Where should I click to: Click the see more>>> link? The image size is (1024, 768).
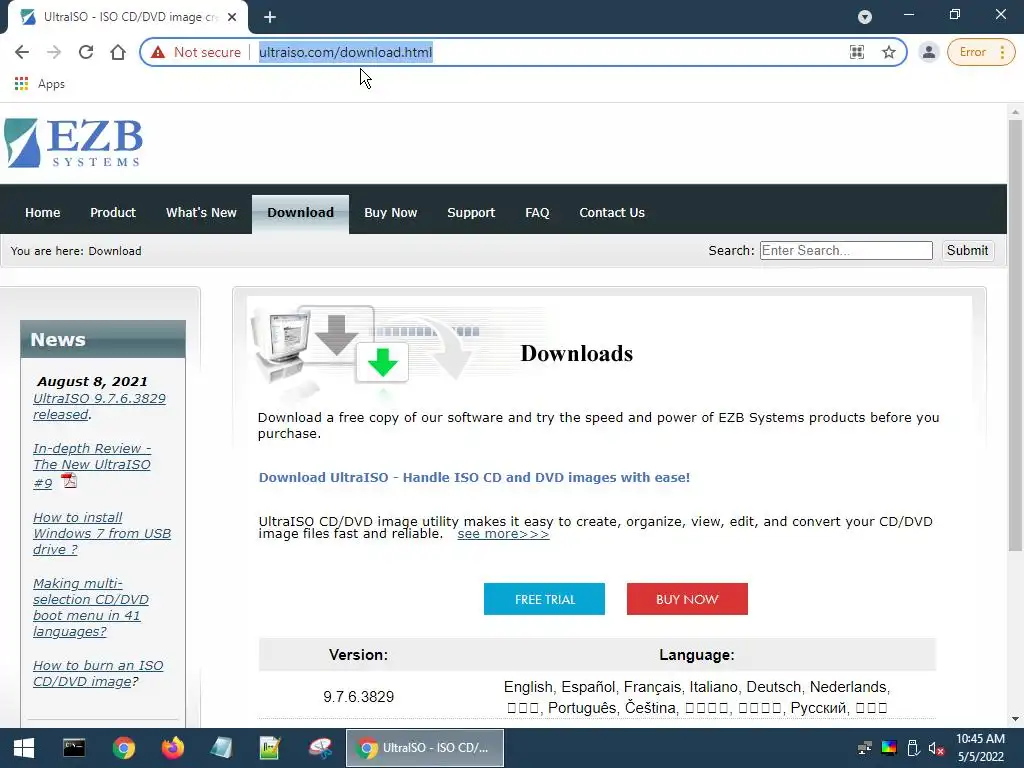[x=503, y=534]
